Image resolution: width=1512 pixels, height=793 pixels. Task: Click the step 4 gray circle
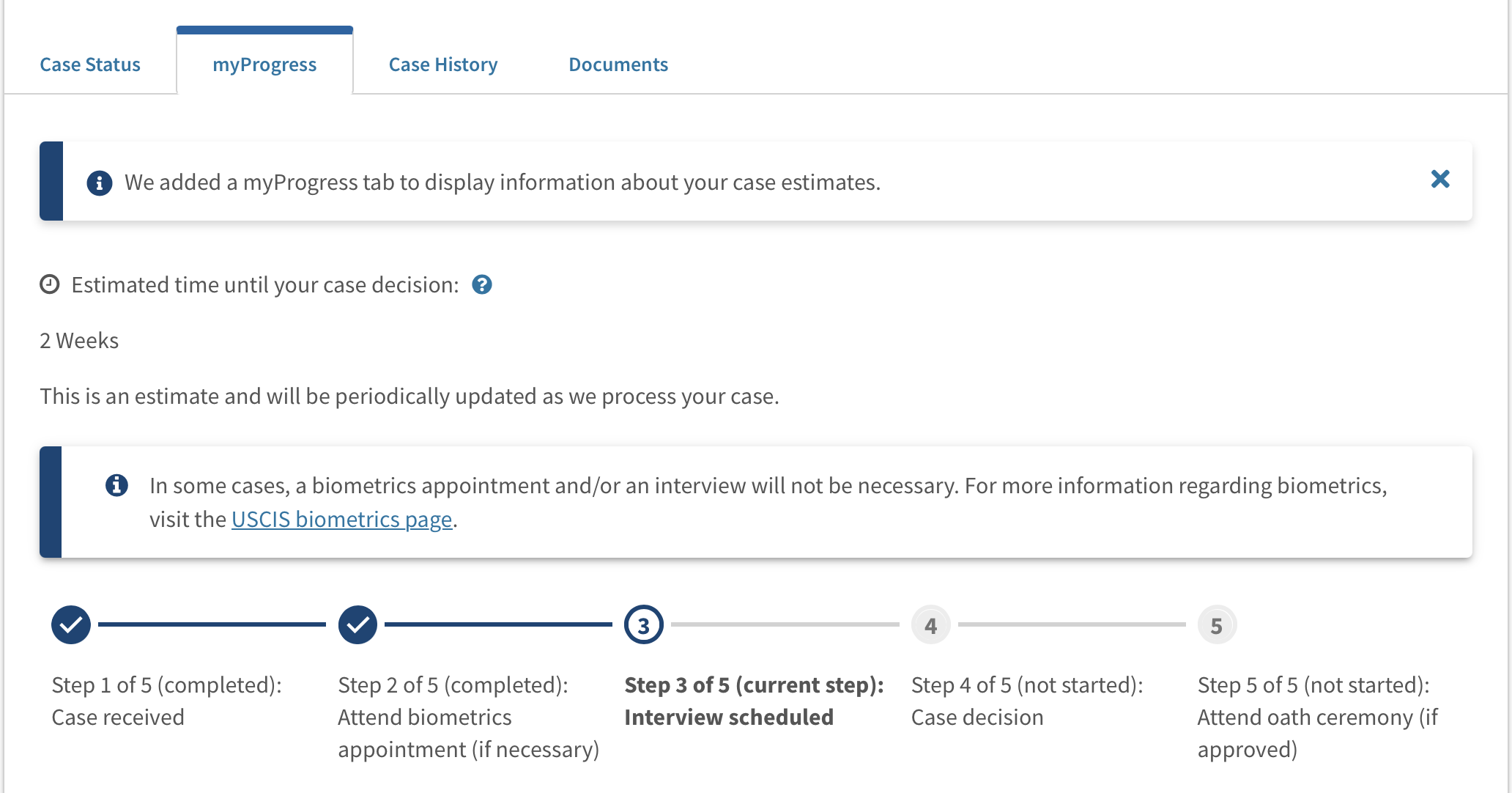pyautogui.click(x=931, y=625)
